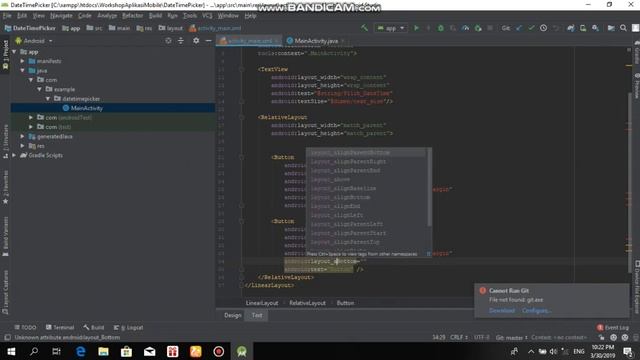Open the AVD Manager icon
Screen dimensions: 640x360
(583, 28)
